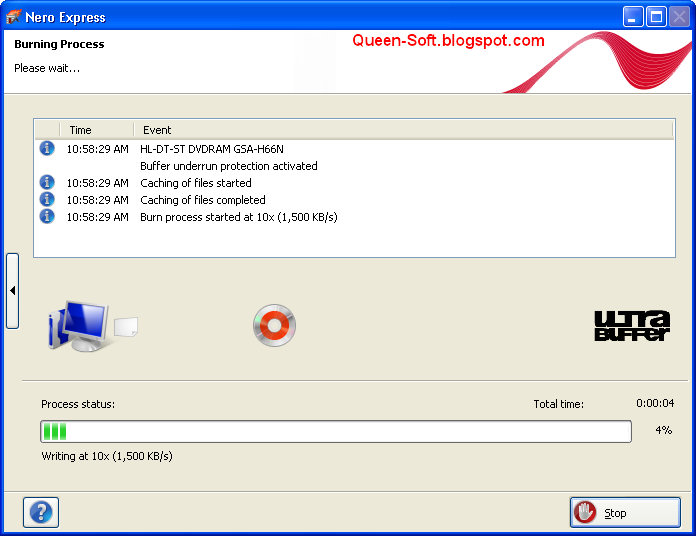Maximize the Nero Express window
The width and height of the screenshot is (696, 536).
point(656,17)
